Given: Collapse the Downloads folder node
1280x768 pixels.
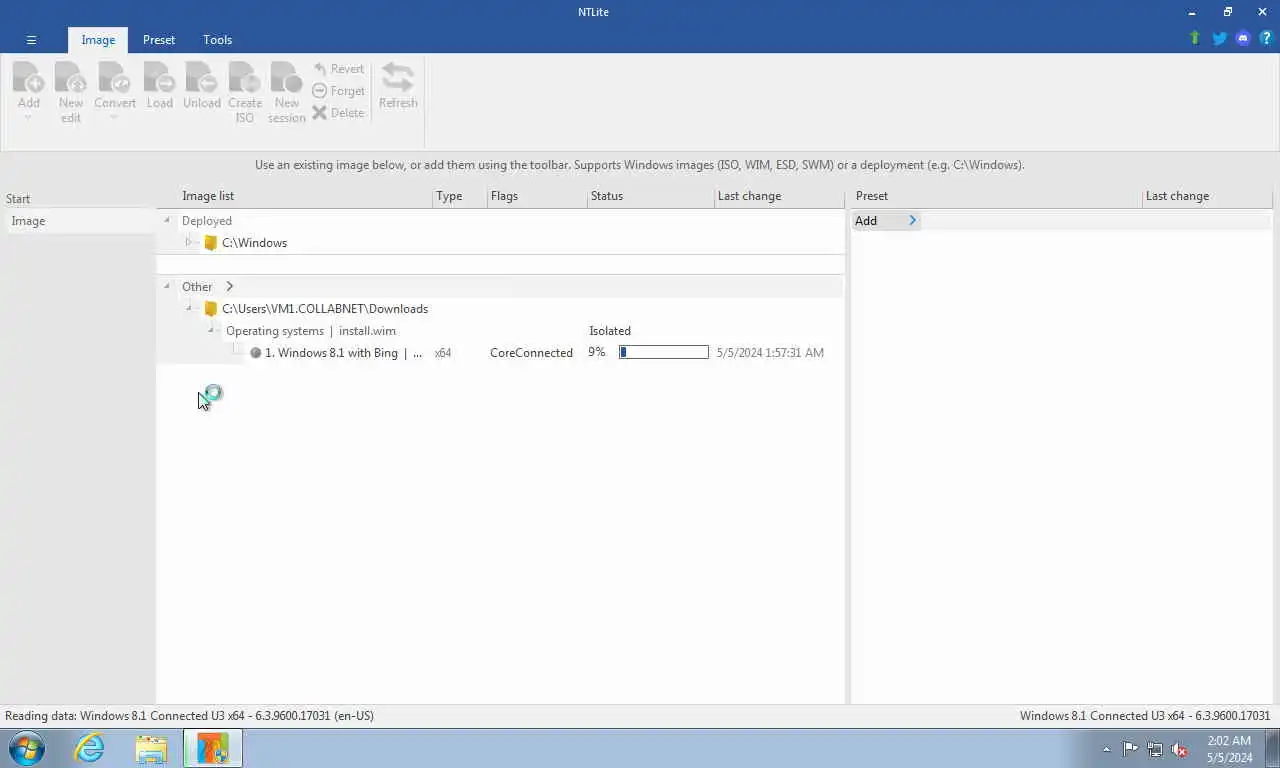Looking at the screenshot, I should point(189,308).
